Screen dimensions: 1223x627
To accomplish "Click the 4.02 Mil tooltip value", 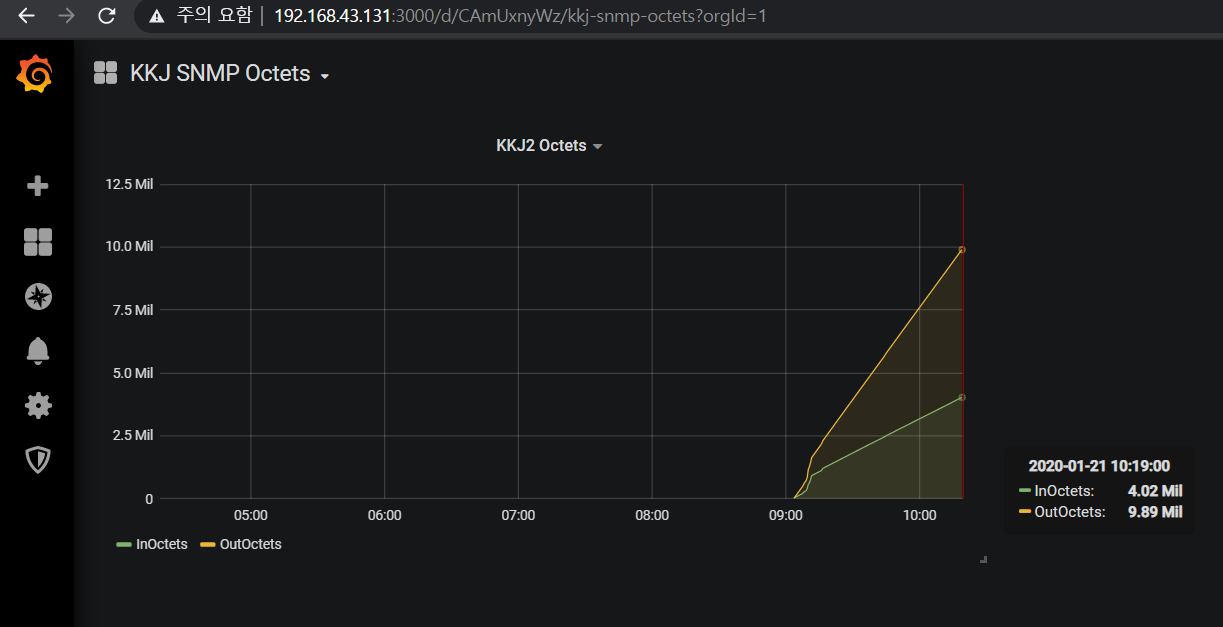I will click(1155, 491).
